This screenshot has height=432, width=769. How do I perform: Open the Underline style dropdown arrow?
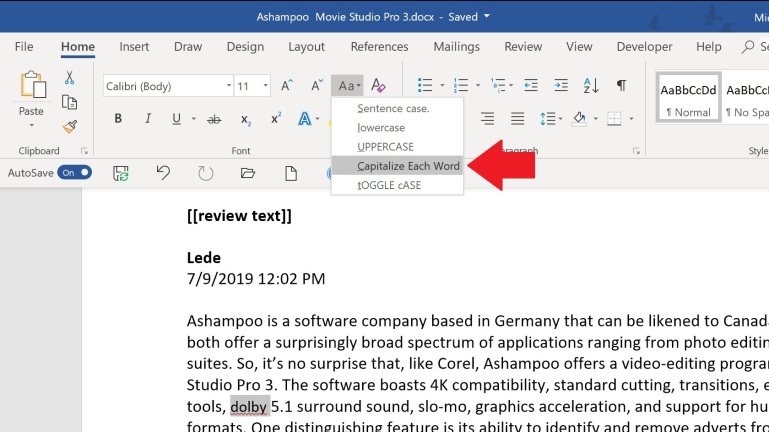point(194,119)
